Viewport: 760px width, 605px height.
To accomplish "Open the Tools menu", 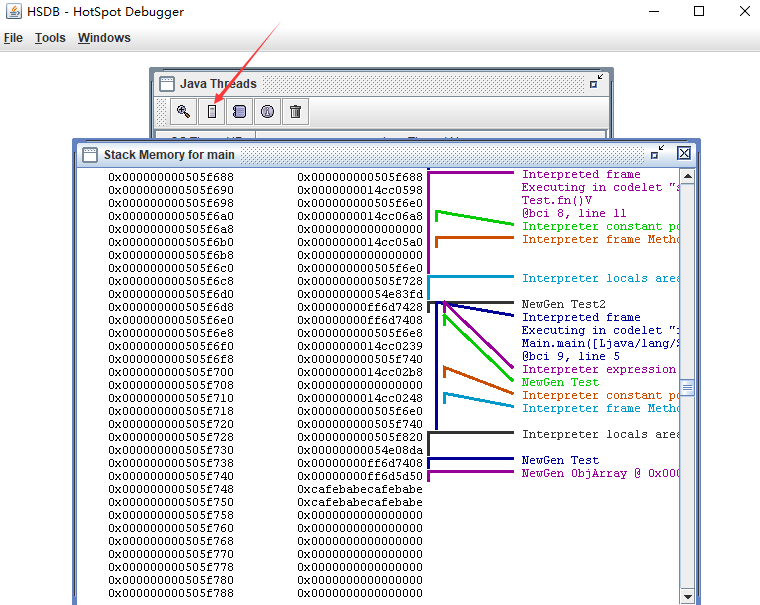I will (50, 38).
